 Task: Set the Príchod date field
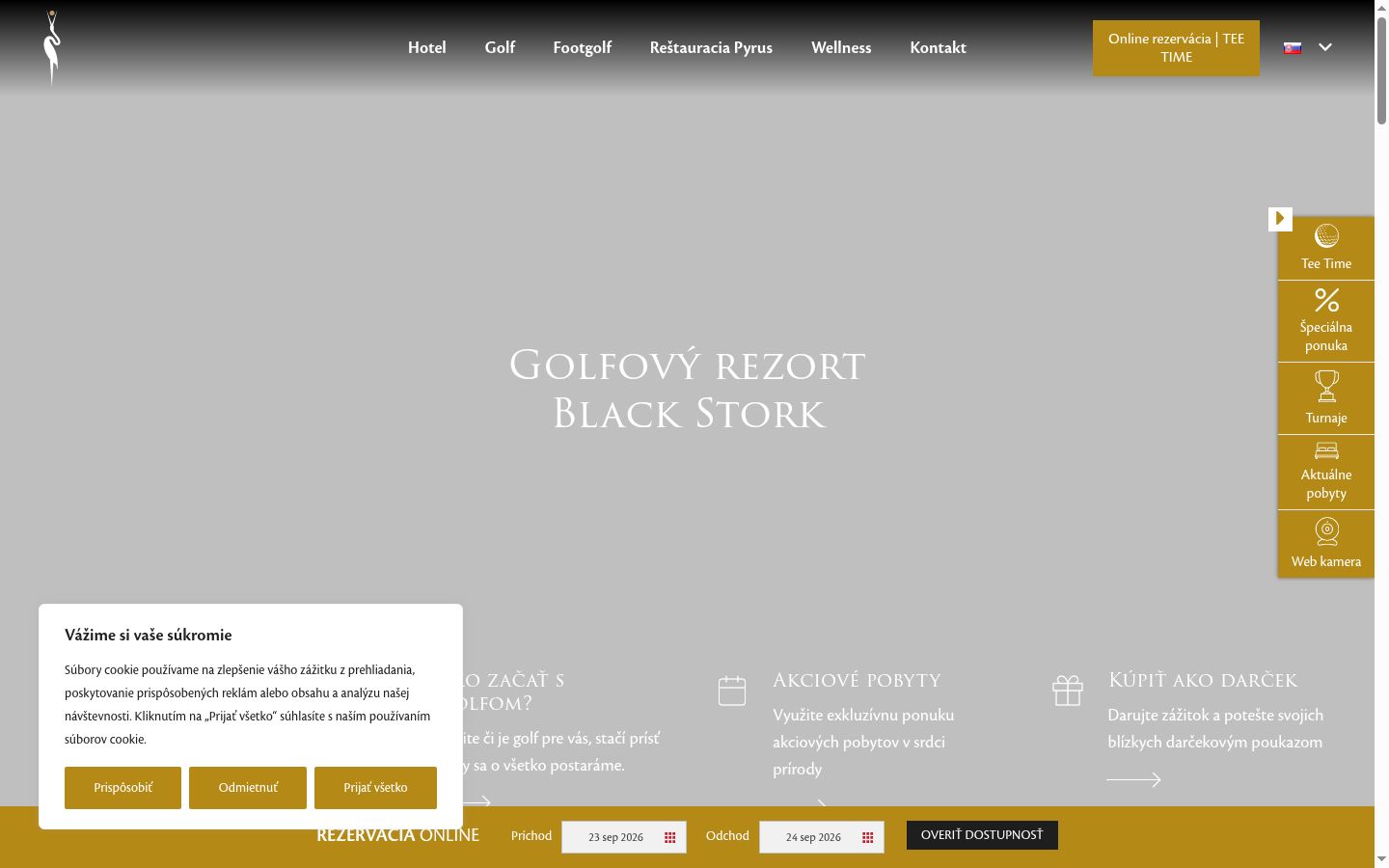624,837
